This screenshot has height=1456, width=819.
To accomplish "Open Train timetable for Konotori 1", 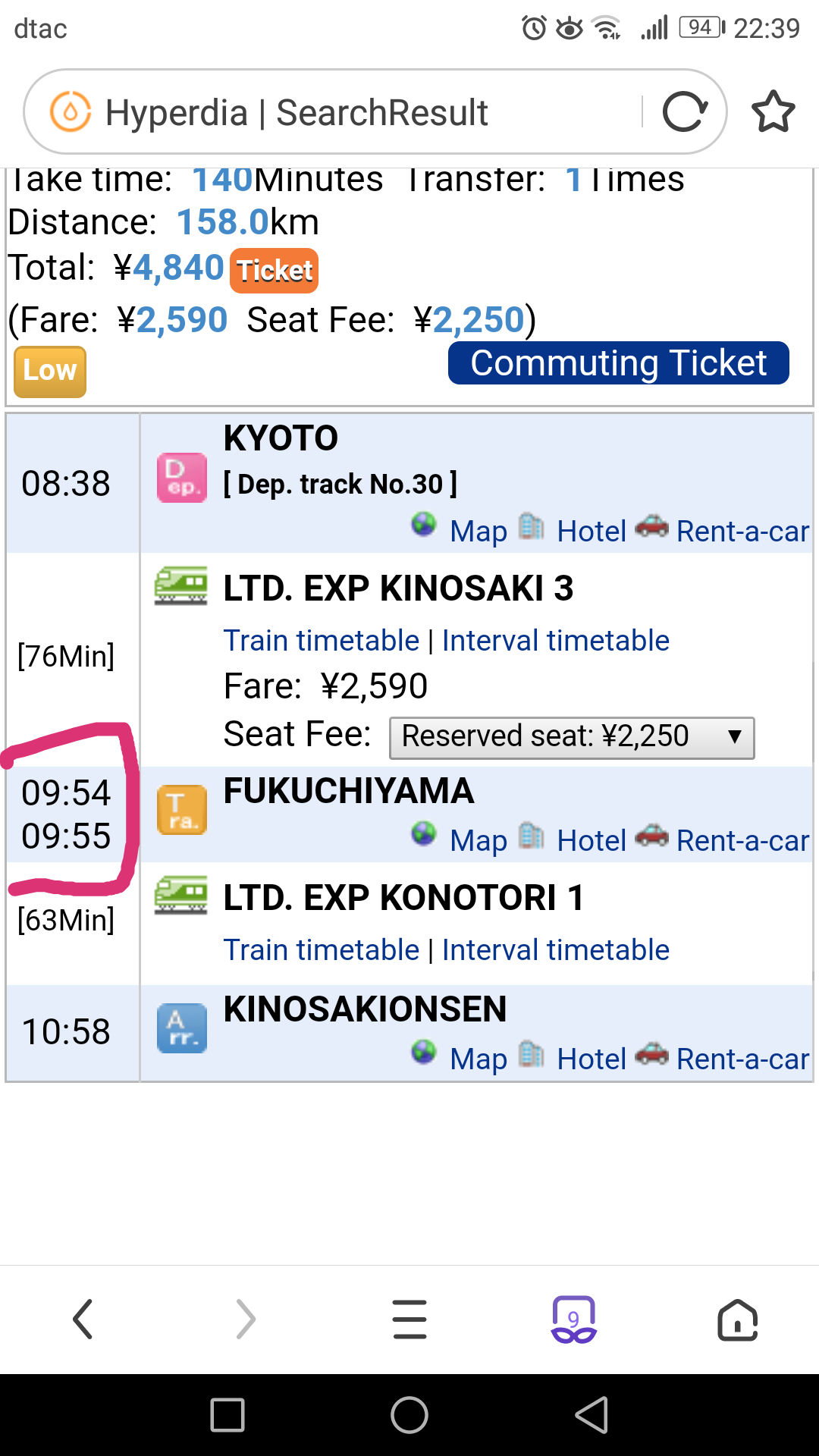I will (322, 950).
